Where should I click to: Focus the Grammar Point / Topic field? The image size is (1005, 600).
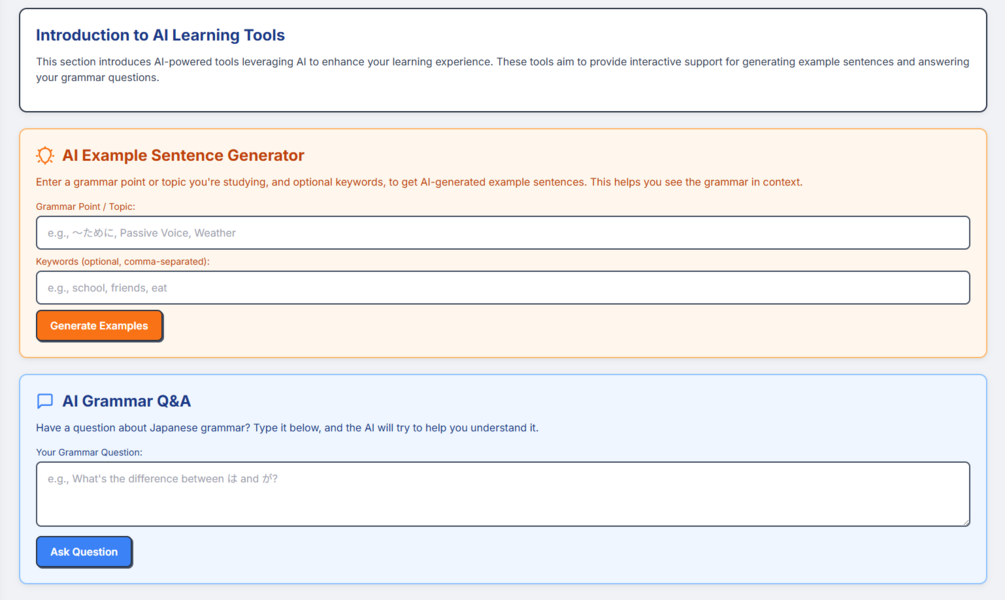(502, 233)
